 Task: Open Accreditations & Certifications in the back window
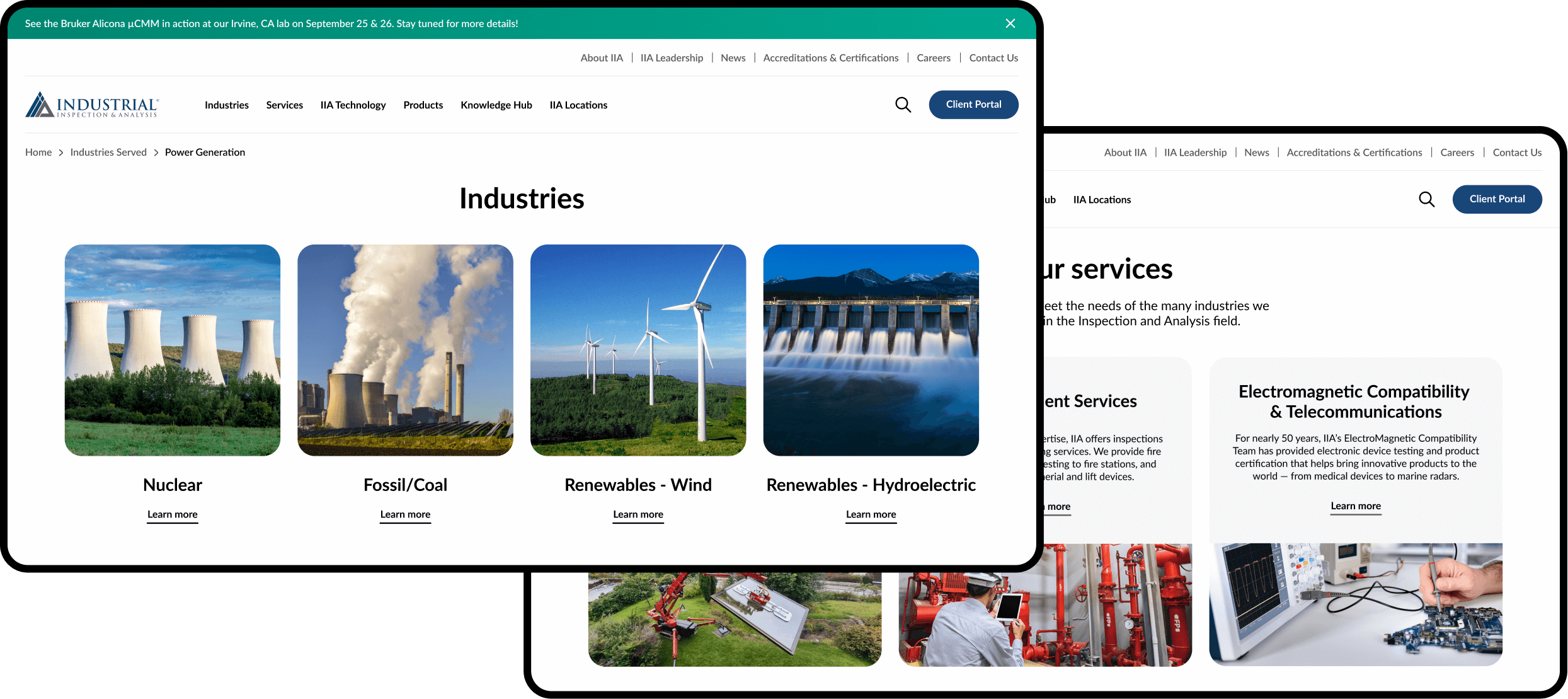point(1354,153)
